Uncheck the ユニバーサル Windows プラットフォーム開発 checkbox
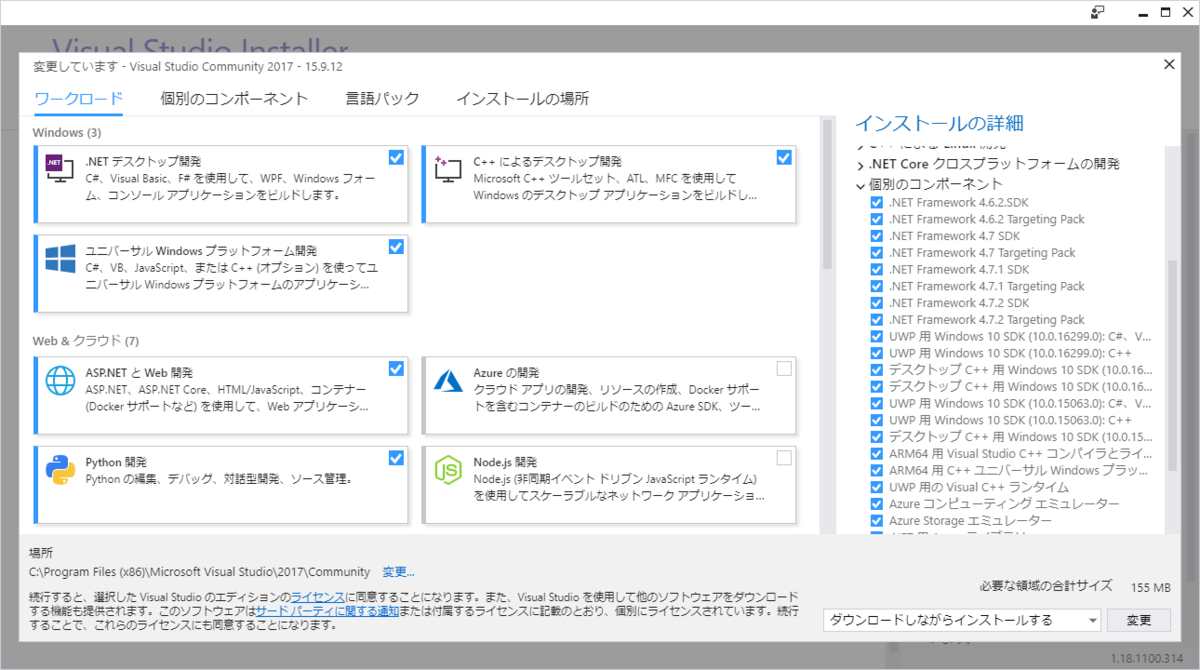 pyautogui.click(x=396, y=247)
